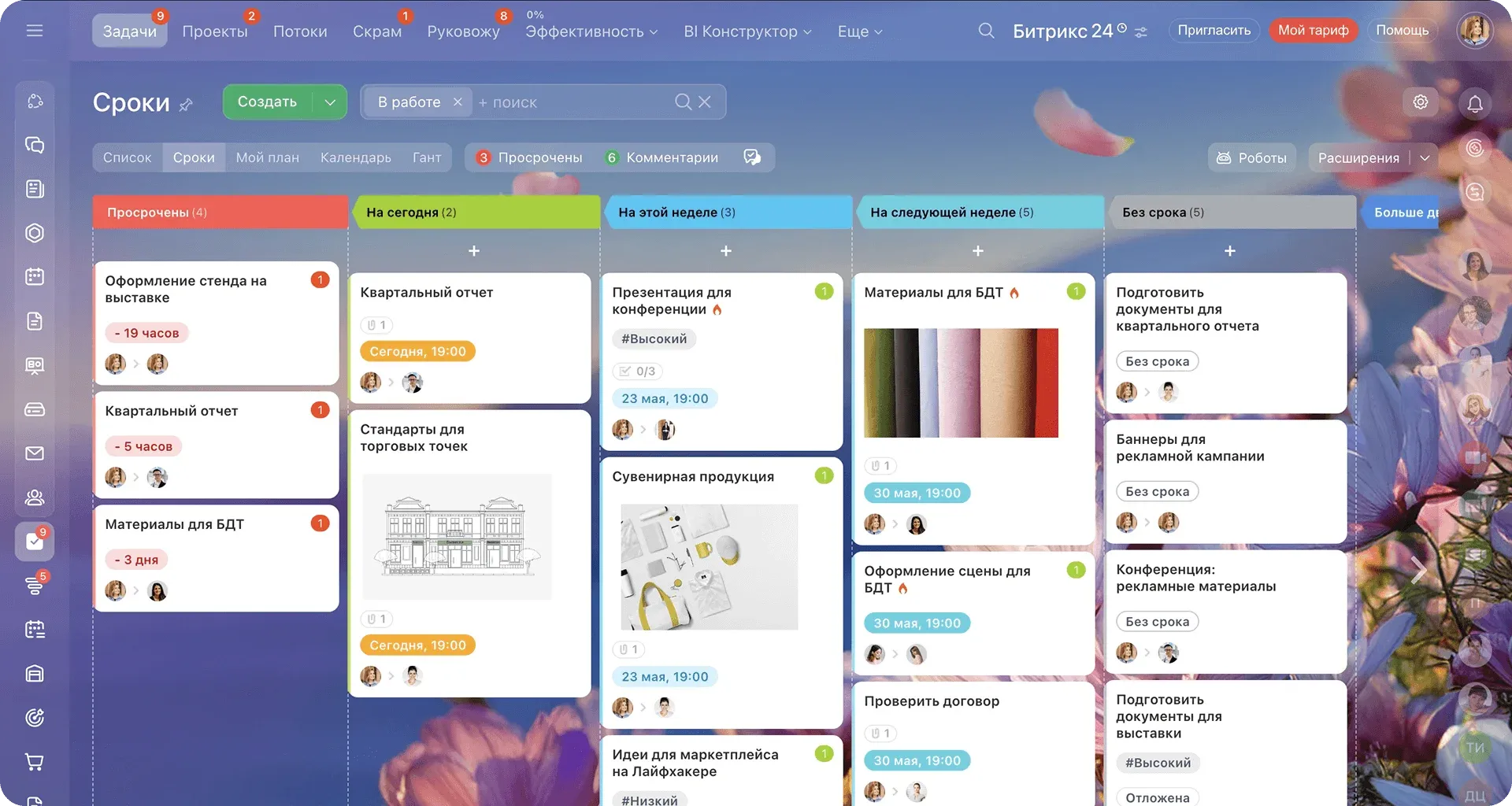
Task: Open the calendar icon in left sidebar
Action: (35, 276)
